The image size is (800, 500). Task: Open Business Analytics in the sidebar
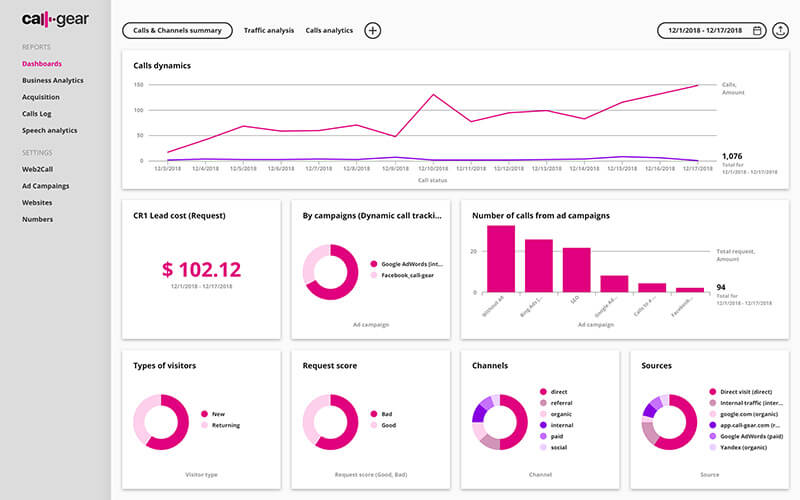click(x=53, y=80)
